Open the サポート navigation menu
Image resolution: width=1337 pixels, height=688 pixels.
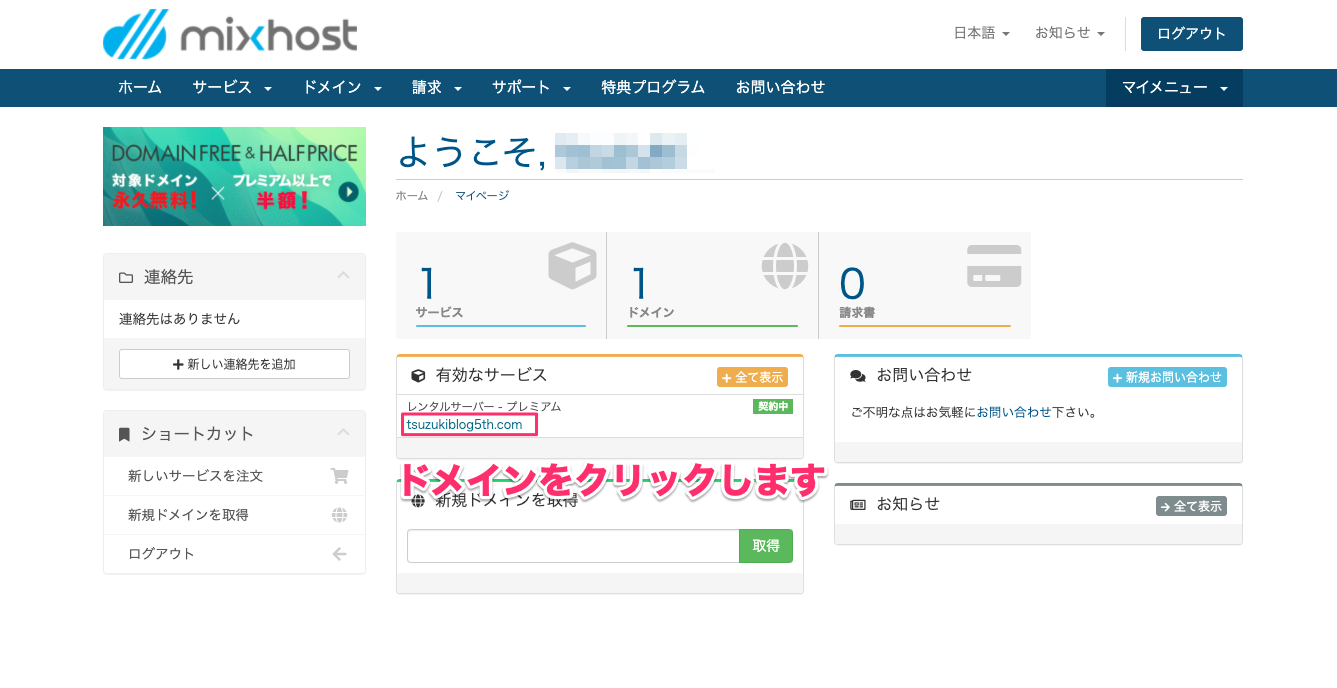[x=531, y=87]
